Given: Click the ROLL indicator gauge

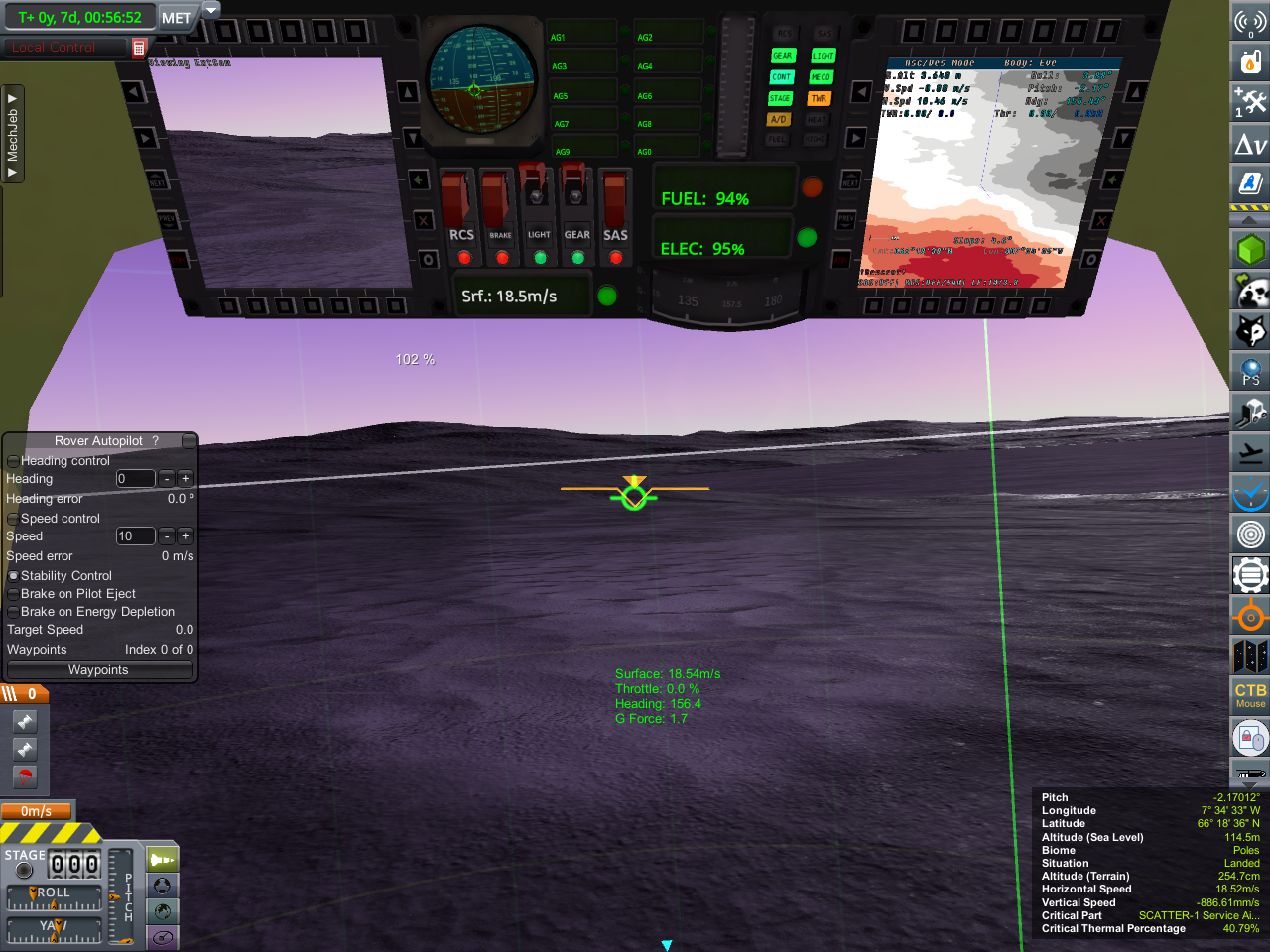Looking at the screenshot, I should (x=55, y=897).
